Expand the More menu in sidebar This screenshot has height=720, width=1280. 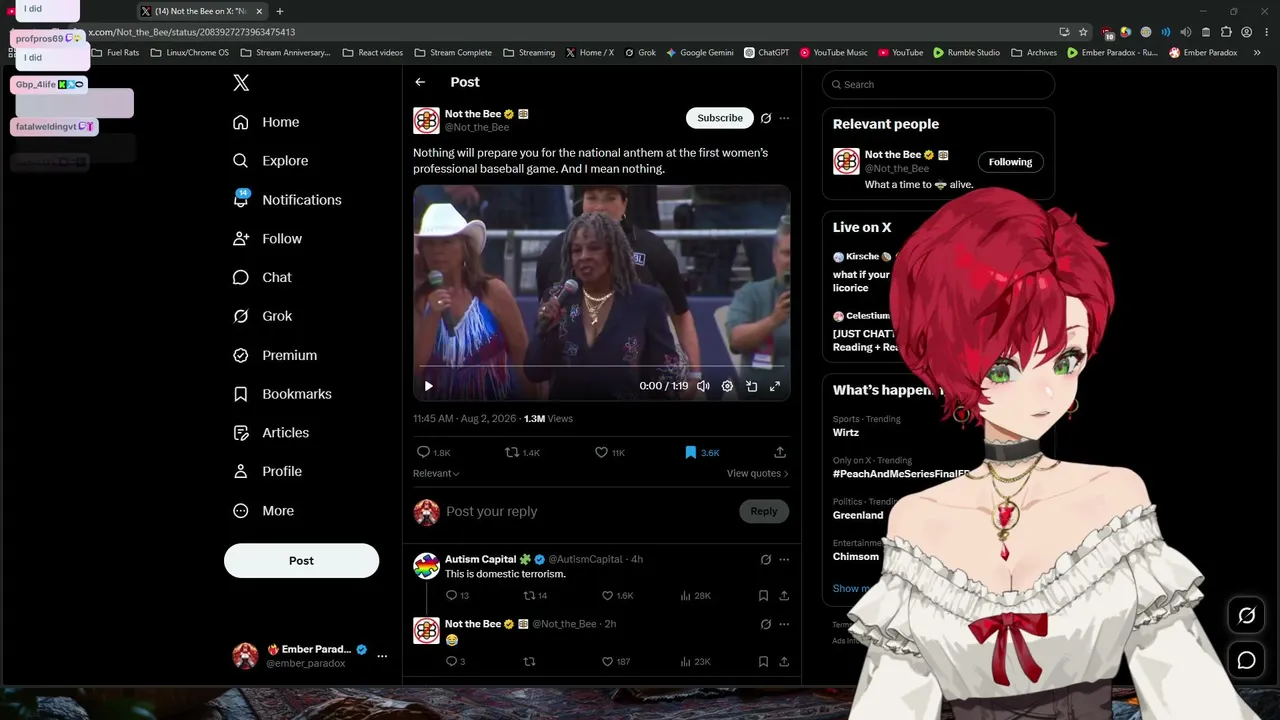click(x=263, y=511)
